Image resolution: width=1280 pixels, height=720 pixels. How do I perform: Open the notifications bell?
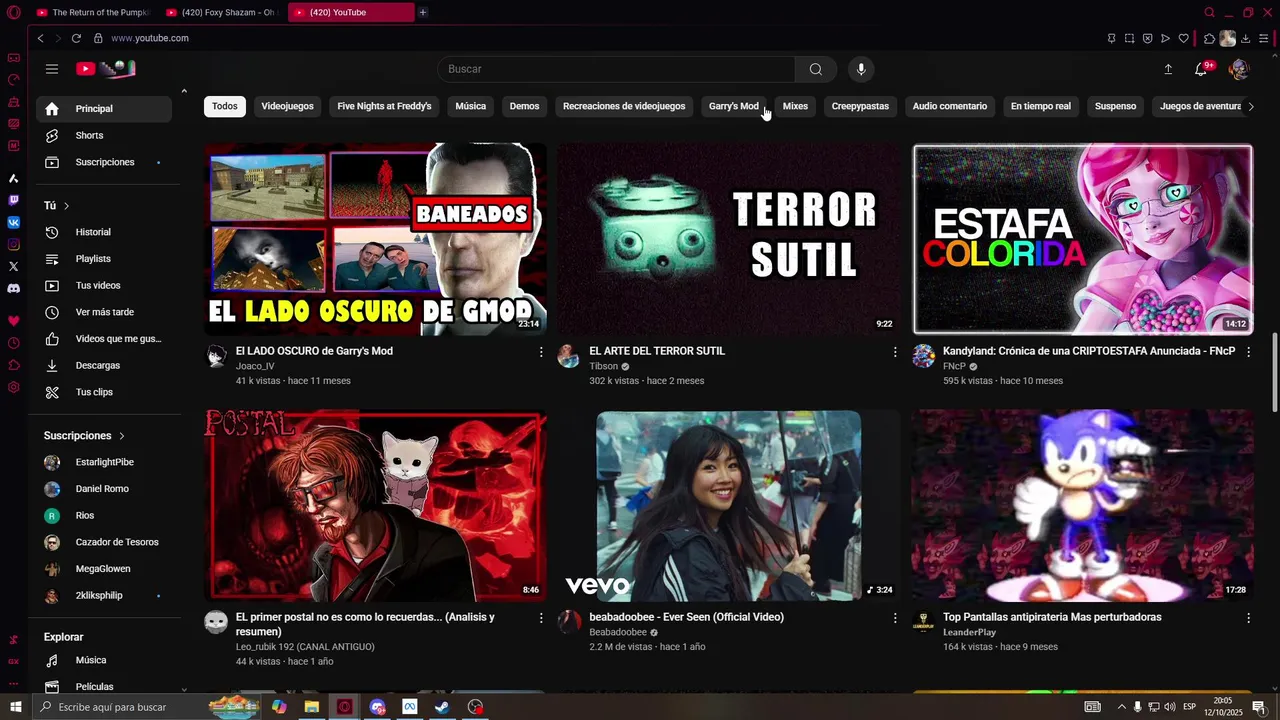[x=1201, y=69]
